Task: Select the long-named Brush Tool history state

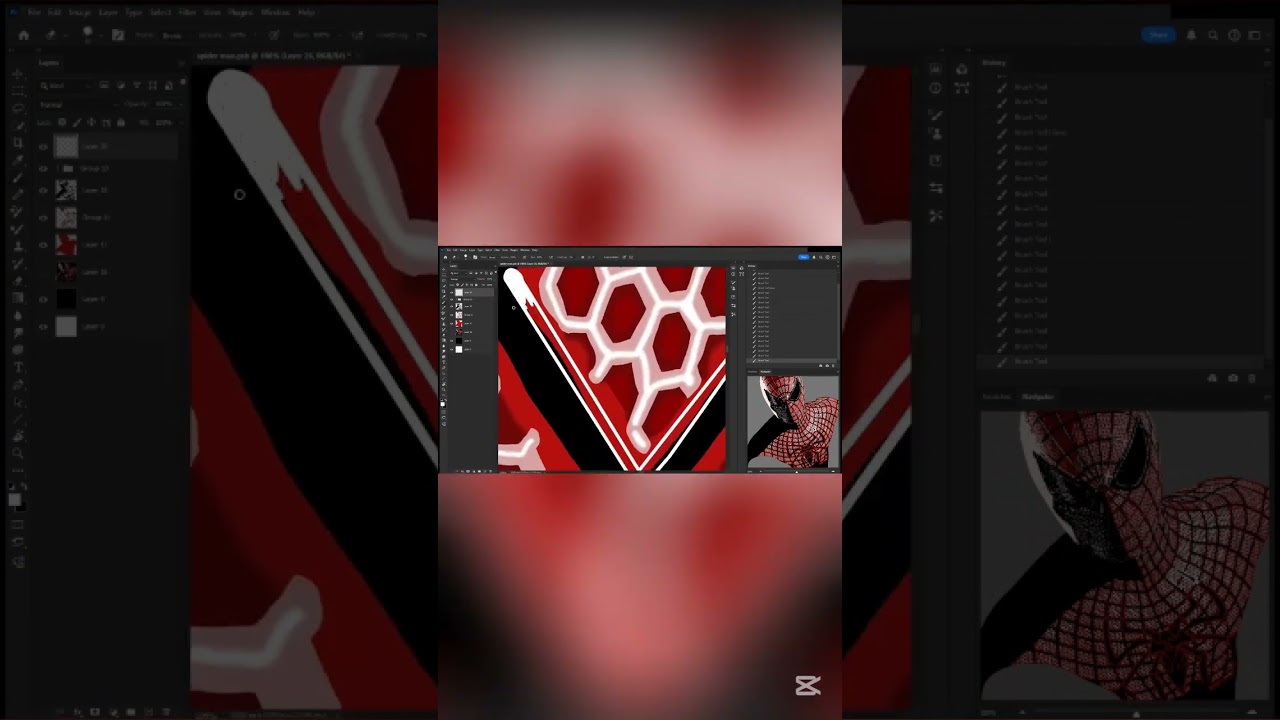Action: (x=1040, y=133)
